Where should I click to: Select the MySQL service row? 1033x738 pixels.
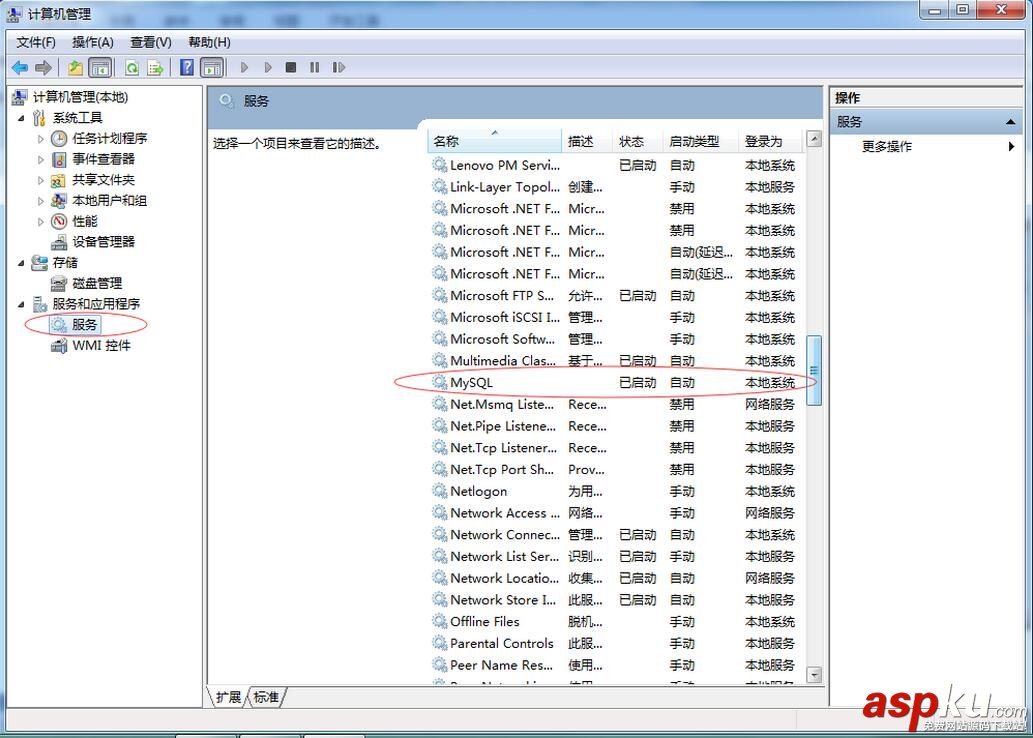point(616,383)
